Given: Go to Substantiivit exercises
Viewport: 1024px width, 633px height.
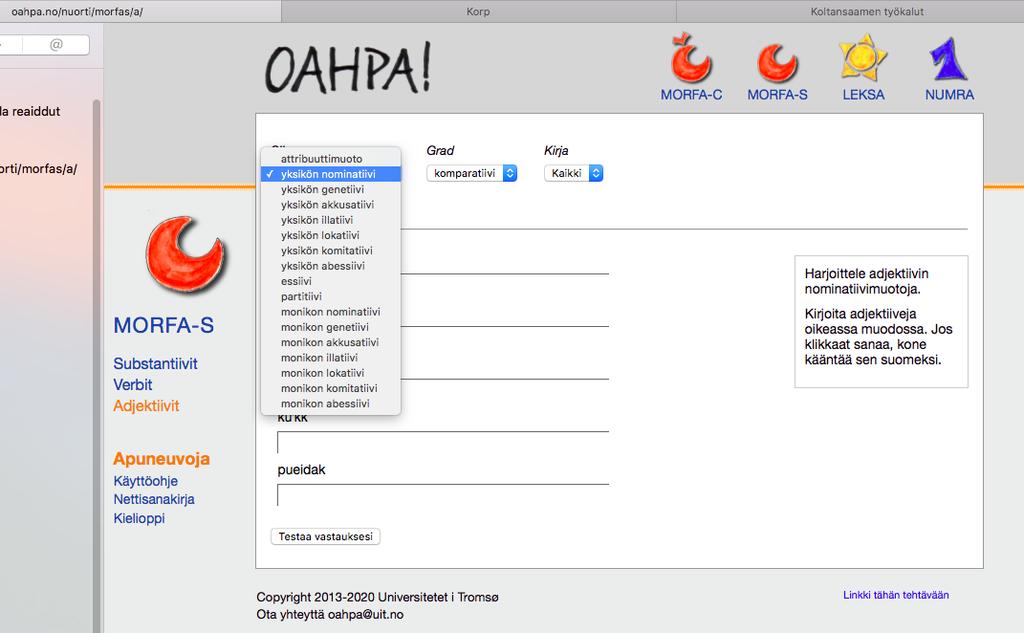Looking at the screenshot, I should [155, 364].
